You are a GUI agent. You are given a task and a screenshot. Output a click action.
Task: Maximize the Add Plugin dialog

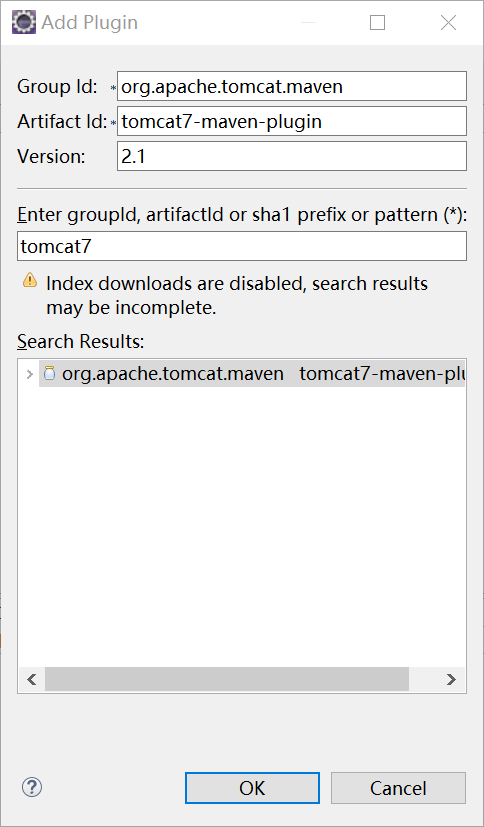(377, 23)
